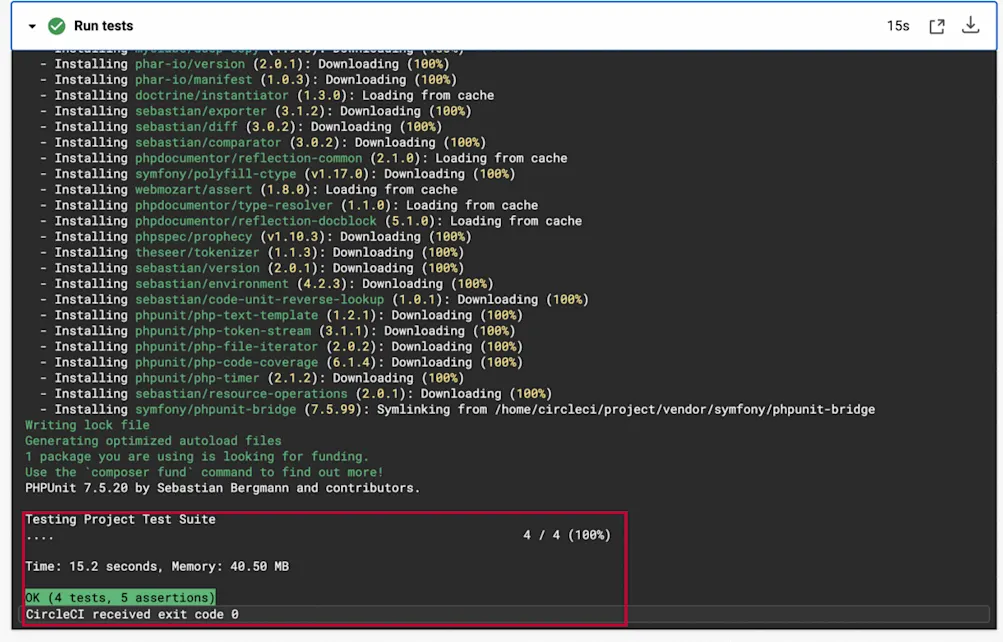Screen dimensions: 1003x642
Task: Click the Writing lock file line
Action: tap(87, 425)
